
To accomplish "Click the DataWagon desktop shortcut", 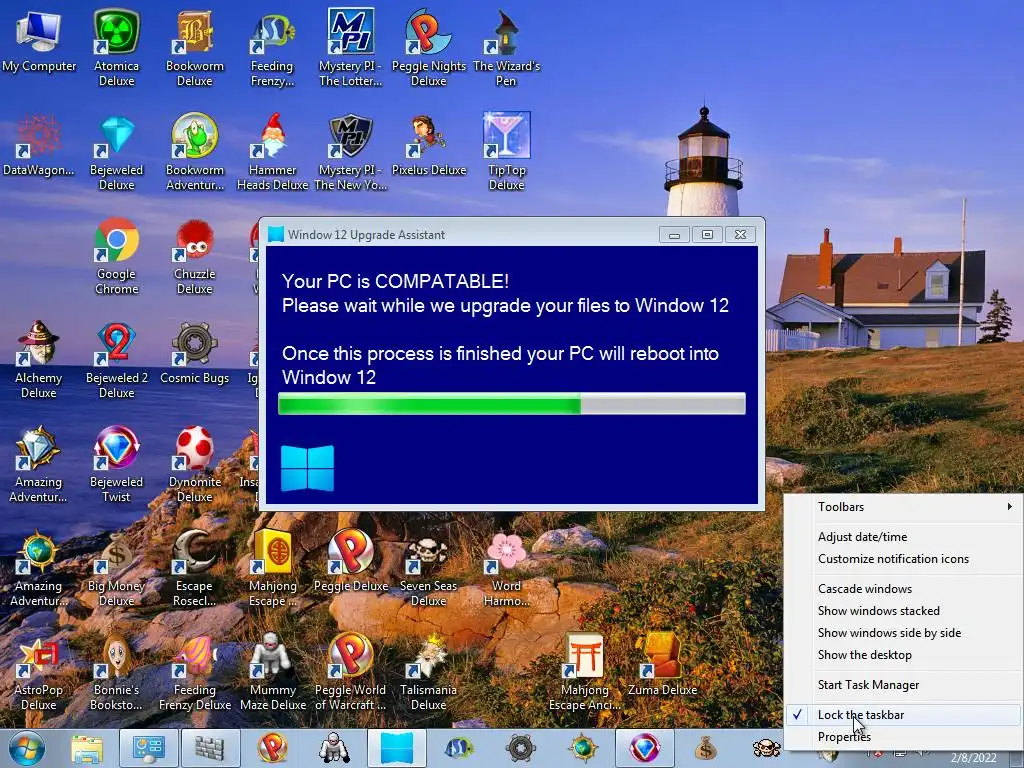I will (x=39, y=145).
